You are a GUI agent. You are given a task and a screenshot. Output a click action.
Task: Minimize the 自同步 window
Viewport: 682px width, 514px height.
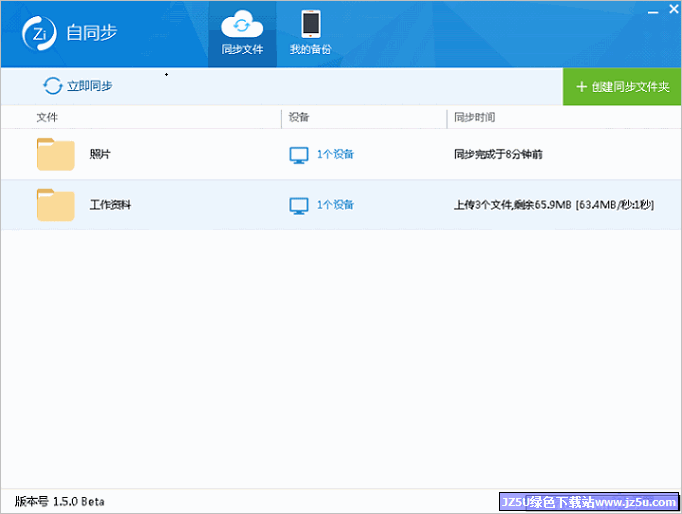(x=653, y=11)
